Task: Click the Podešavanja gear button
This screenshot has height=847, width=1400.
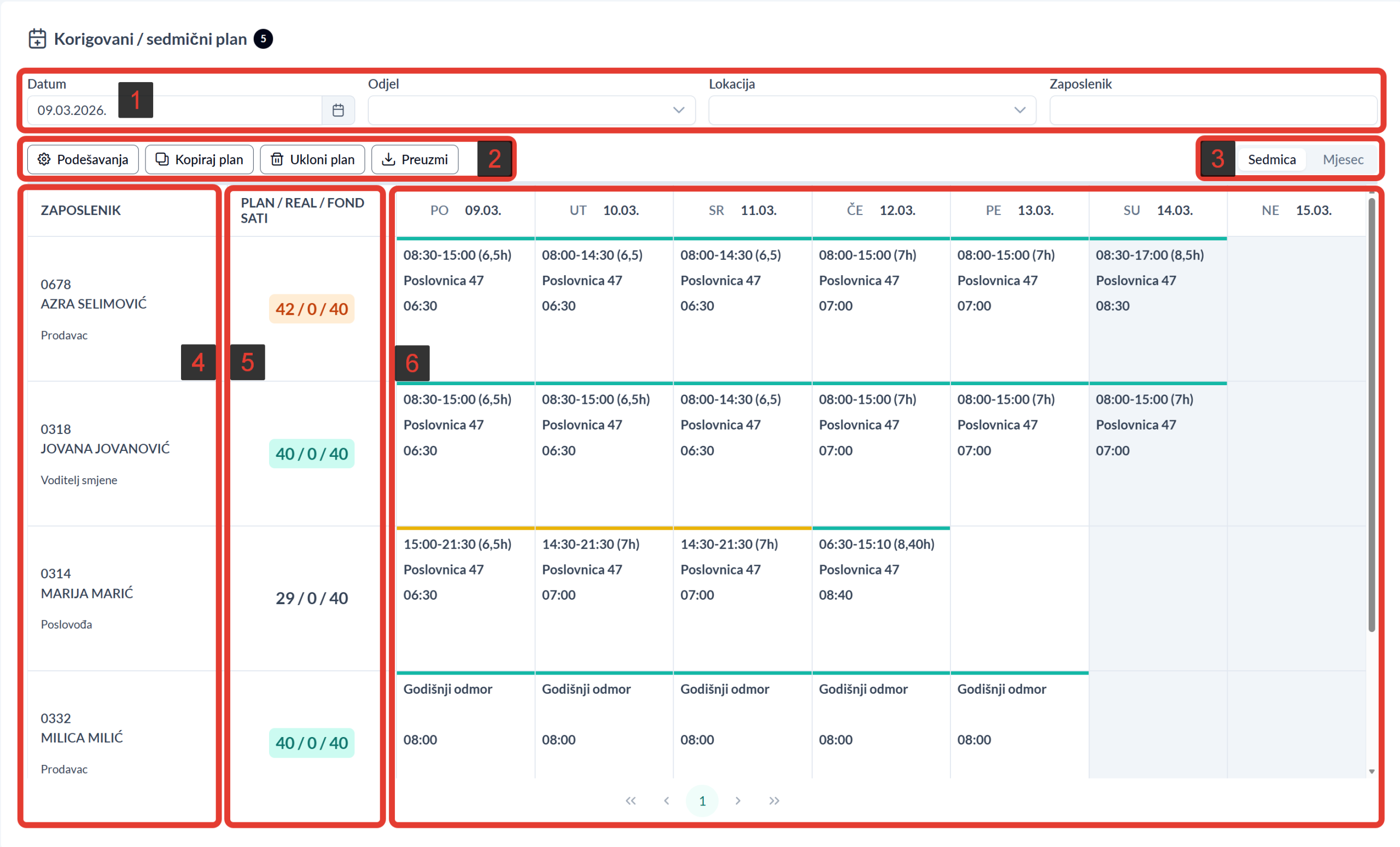Action: [x=83, y=160]
